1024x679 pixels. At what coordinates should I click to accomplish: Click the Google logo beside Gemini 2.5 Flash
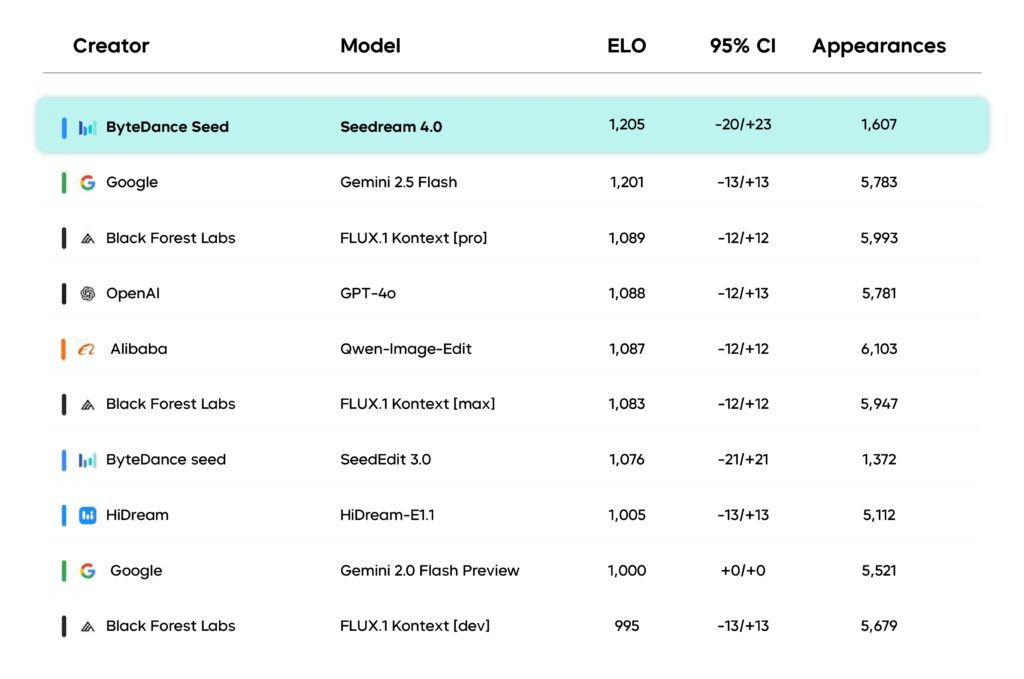coord(88,182)
